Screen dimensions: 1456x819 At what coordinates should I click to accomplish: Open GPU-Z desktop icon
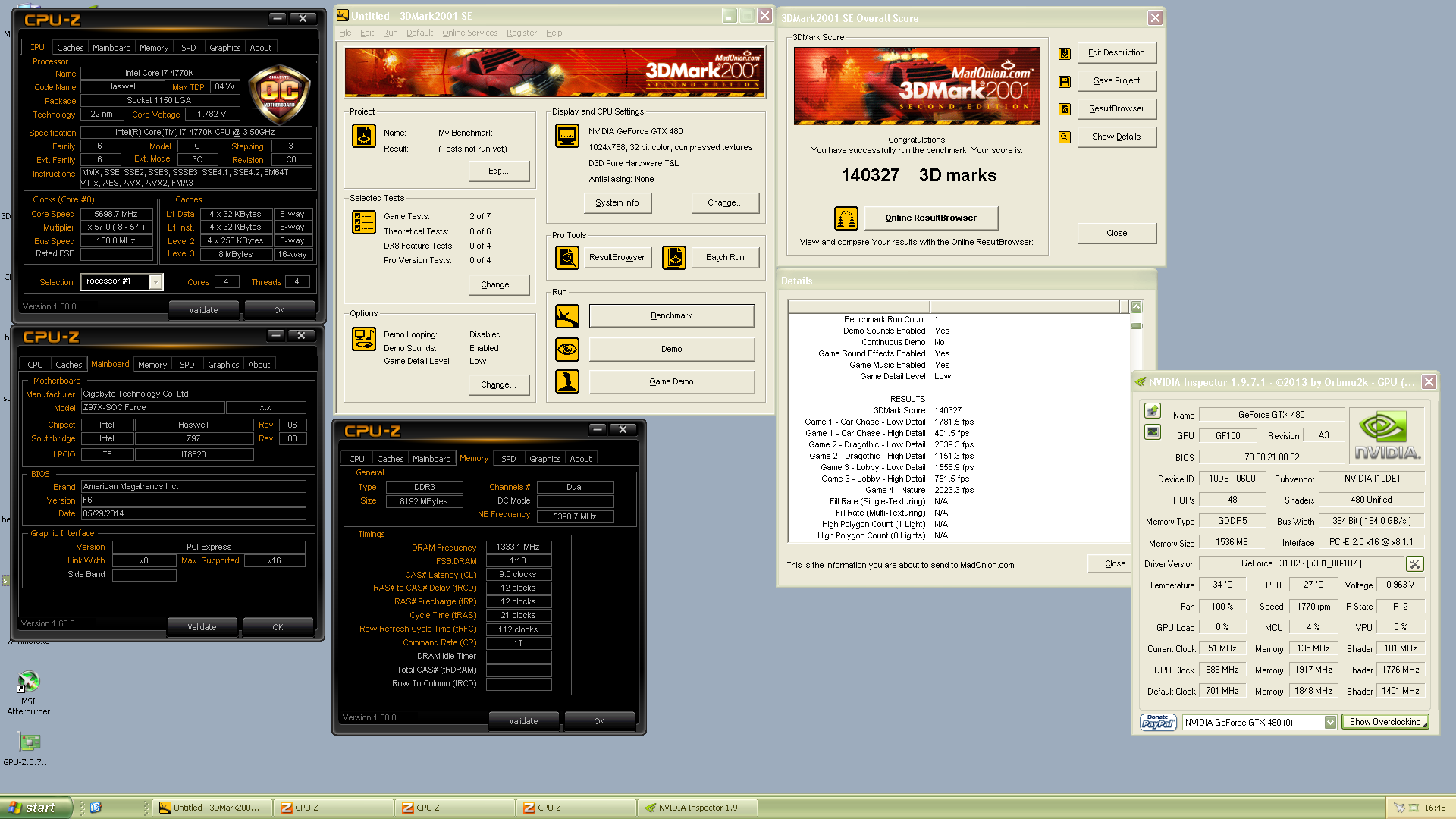click(x=28, y=749)
